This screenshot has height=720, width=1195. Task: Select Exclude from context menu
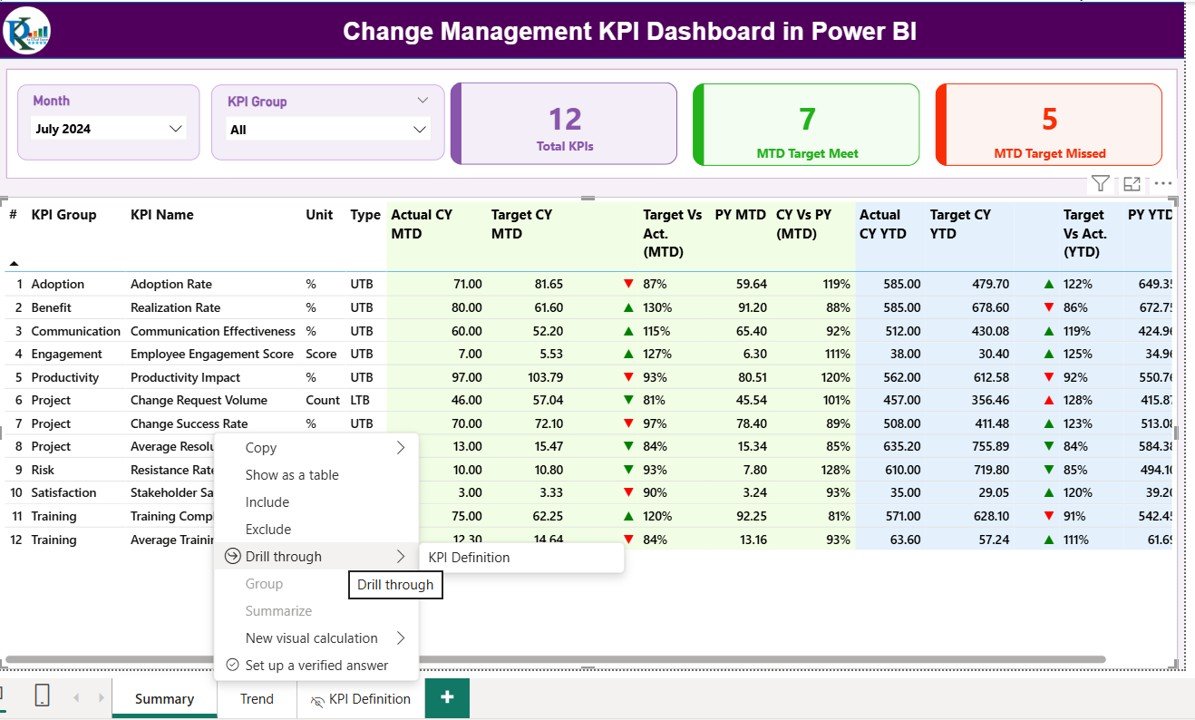click(268, 529)
